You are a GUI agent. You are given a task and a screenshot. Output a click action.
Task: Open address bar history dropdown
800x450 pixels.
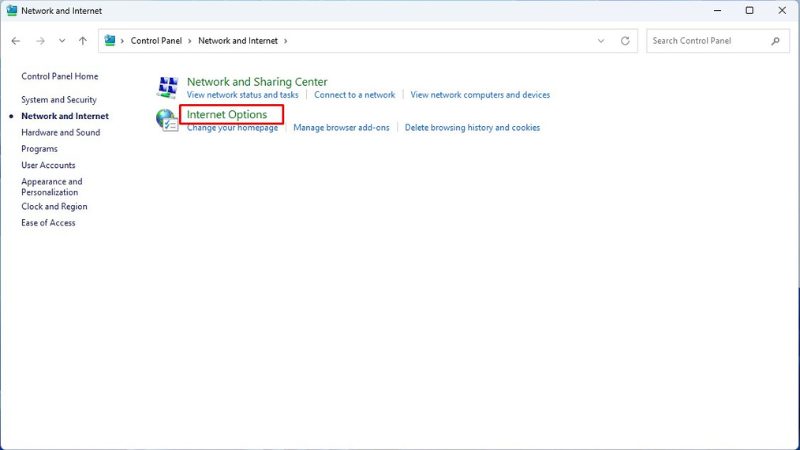click(601, 41)
